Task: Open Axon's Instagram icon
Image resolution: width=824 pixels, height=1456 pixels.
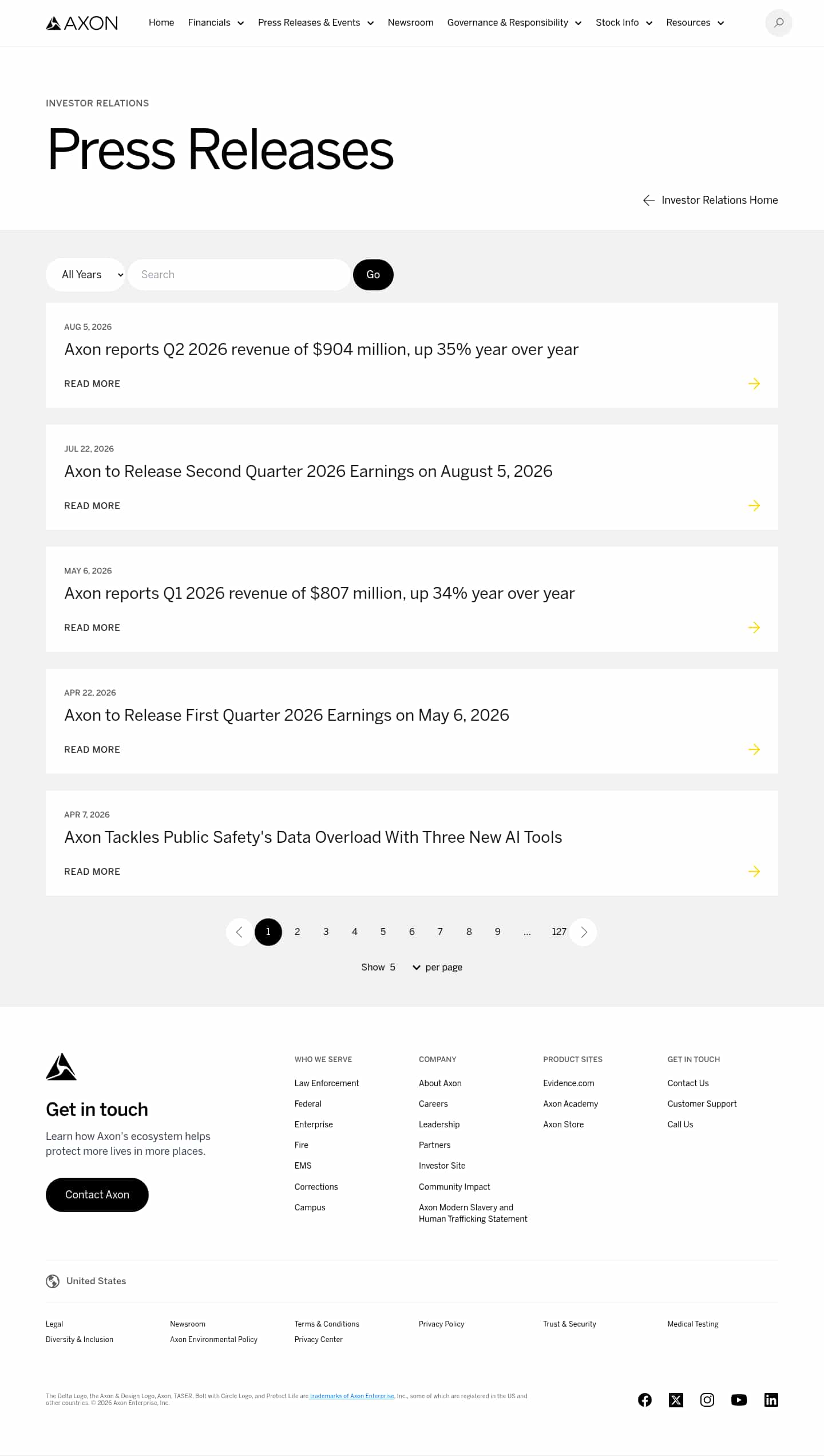Action: [x=707, y=1400]
